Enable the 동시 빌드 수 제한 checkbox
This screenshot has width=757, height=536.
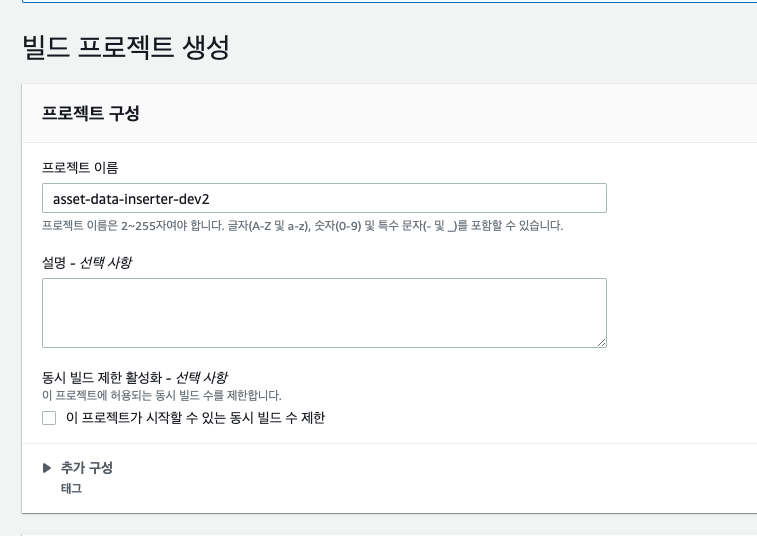point(49,418)
